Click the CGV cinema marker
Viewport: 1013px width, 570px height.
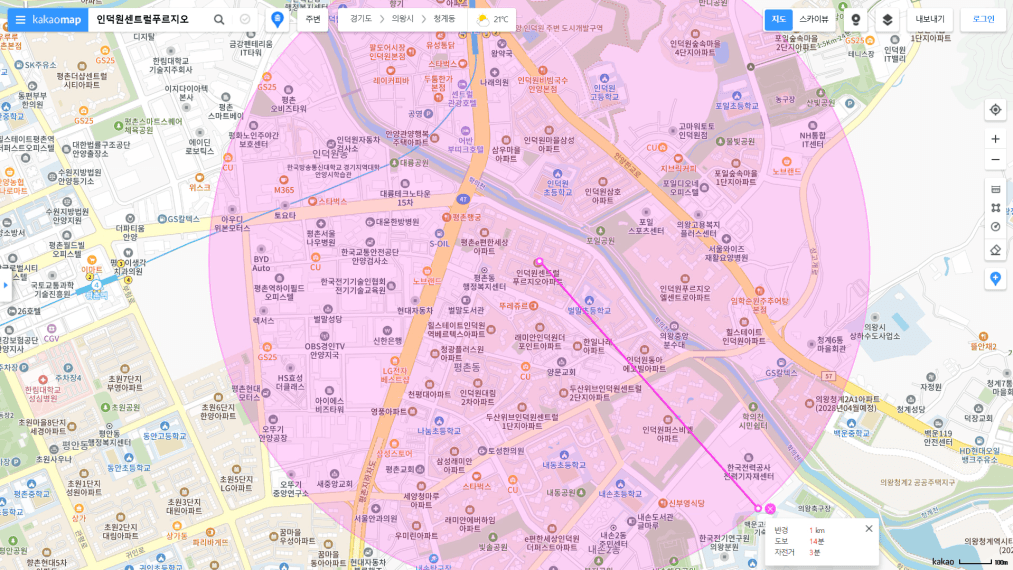click(x=52, y=328)
